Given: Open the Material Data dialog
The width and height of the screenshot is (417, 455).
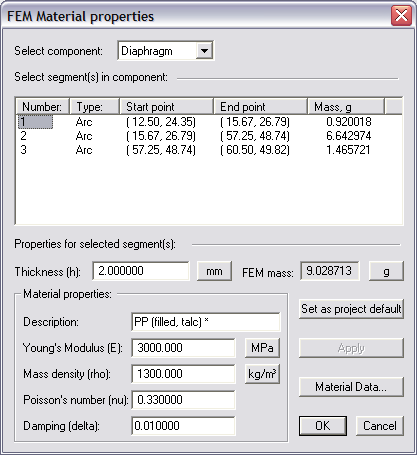Looking at the screenshot, I should (x=351, y=387).
